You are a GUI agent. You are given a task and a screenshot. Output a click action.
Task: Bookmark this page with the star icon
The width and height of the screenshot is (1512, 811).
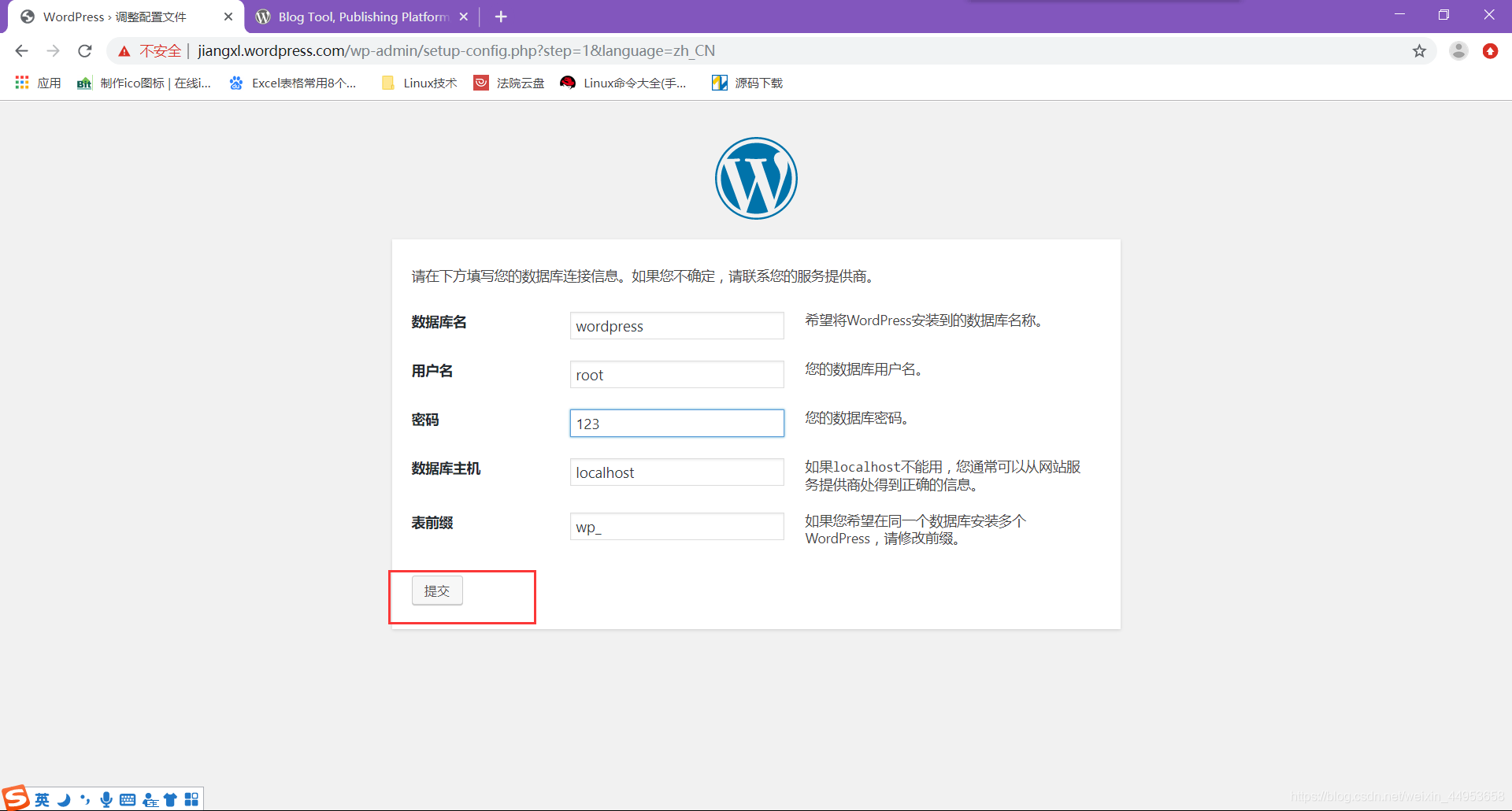point(1419,51)
